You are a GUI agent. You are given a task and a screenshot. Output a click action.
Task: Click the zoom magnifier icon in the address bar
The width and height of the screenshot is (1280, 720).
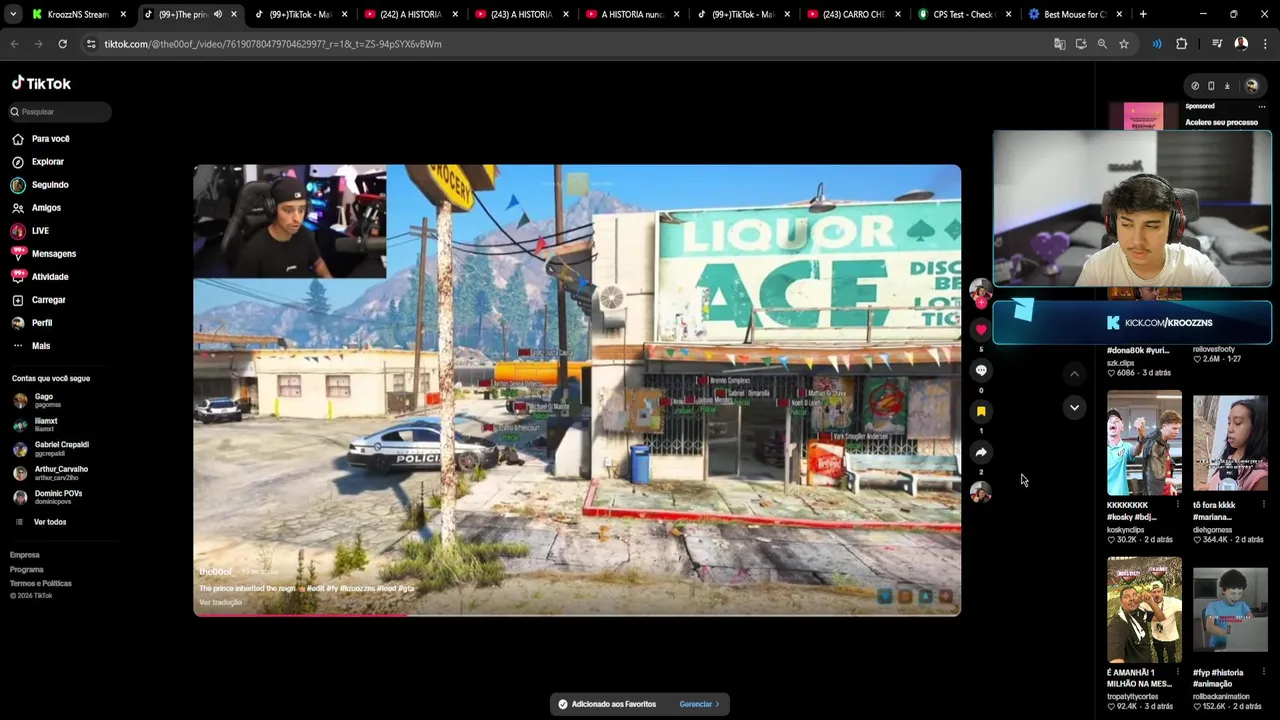tap(1102, 44)
